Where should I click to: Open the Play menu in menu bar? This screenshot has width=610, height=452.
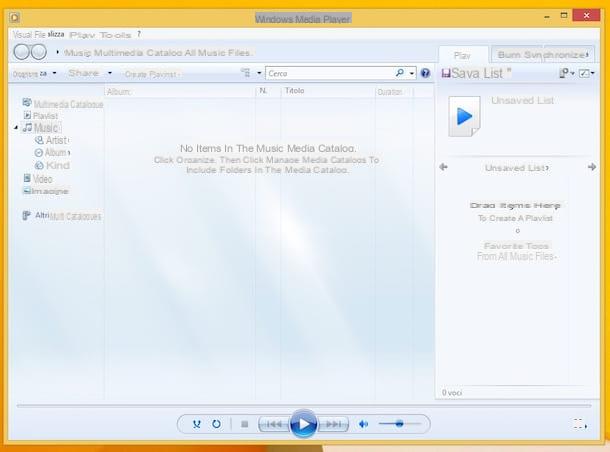(x=82, y=35)
